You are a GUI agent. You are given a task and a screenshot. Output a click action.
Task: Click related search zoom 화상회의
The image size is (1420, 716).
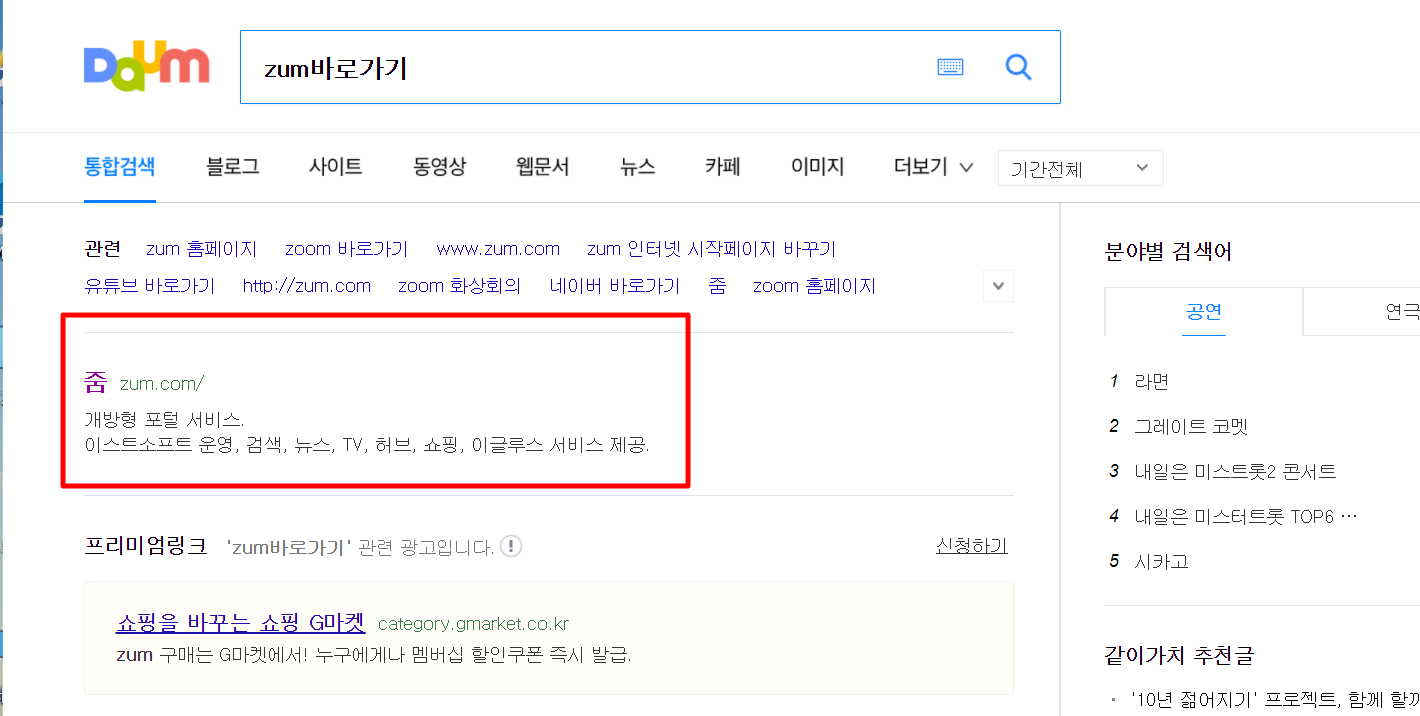pyautogui.click(x=460, y=286)
